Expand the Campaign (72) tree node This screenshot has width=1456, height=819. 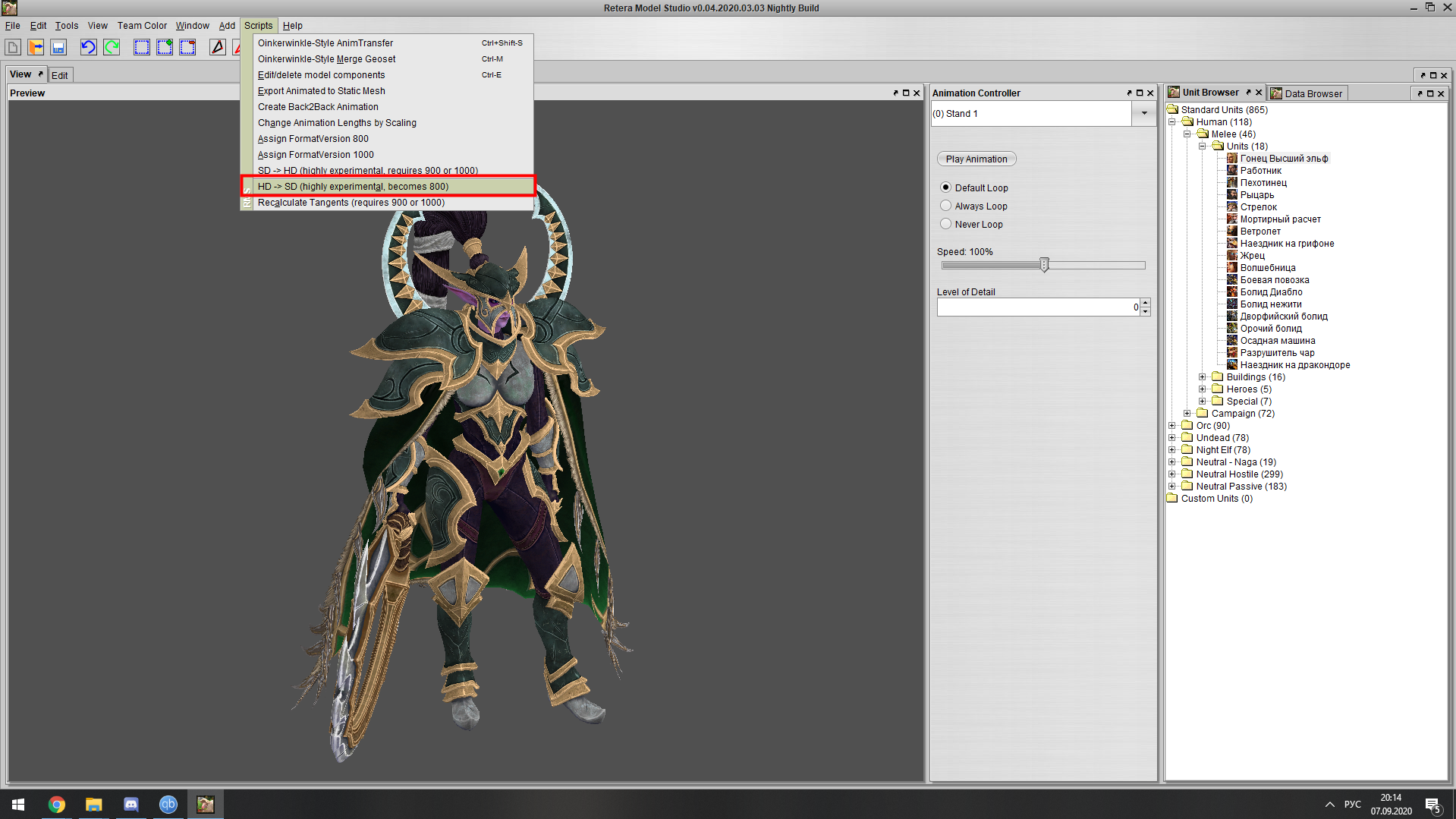tap(1187, 414)
